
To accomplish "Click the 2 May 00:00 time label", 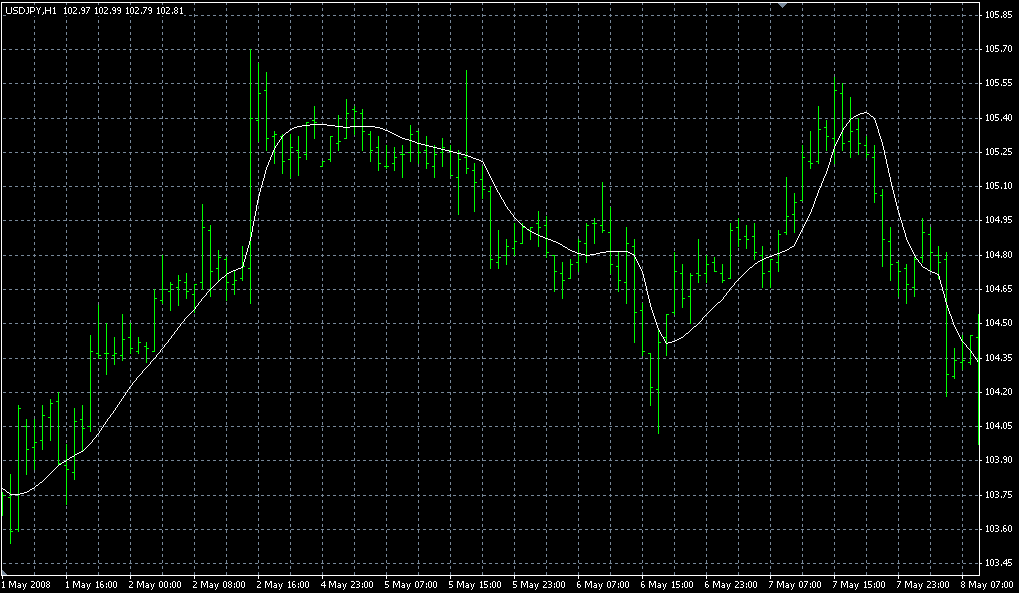I will pyautogui.click(x=156, y=584).
